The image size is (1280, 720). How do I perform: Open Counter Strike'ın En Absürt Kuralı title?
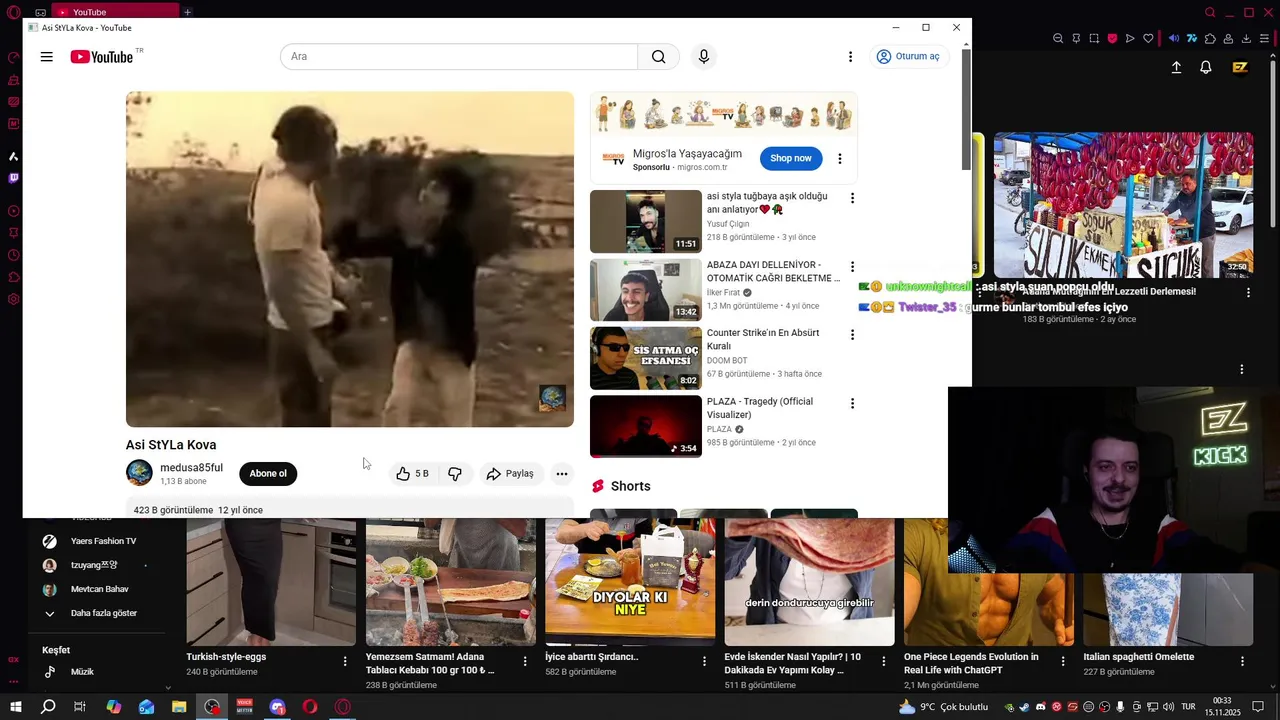coord(763,339)
